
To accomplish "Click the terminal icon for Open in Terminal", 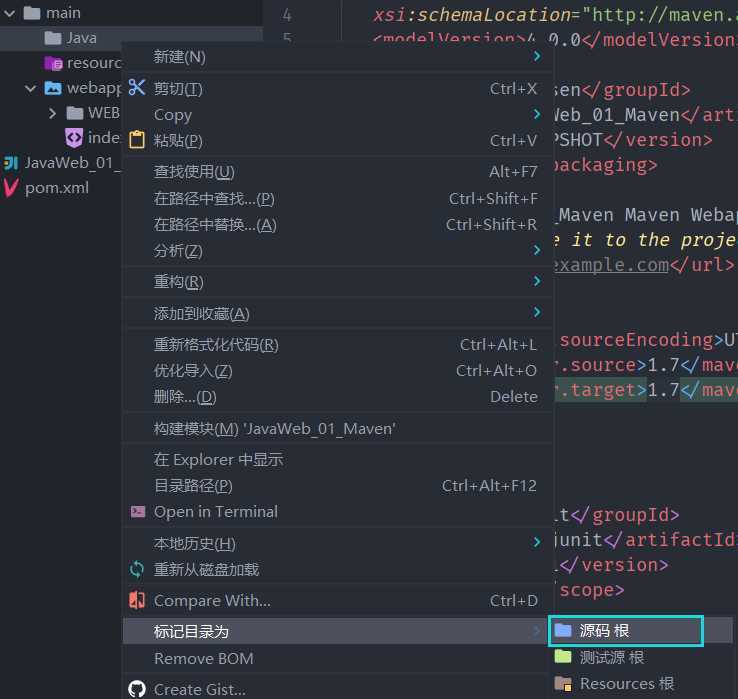I will coord(137,511).
